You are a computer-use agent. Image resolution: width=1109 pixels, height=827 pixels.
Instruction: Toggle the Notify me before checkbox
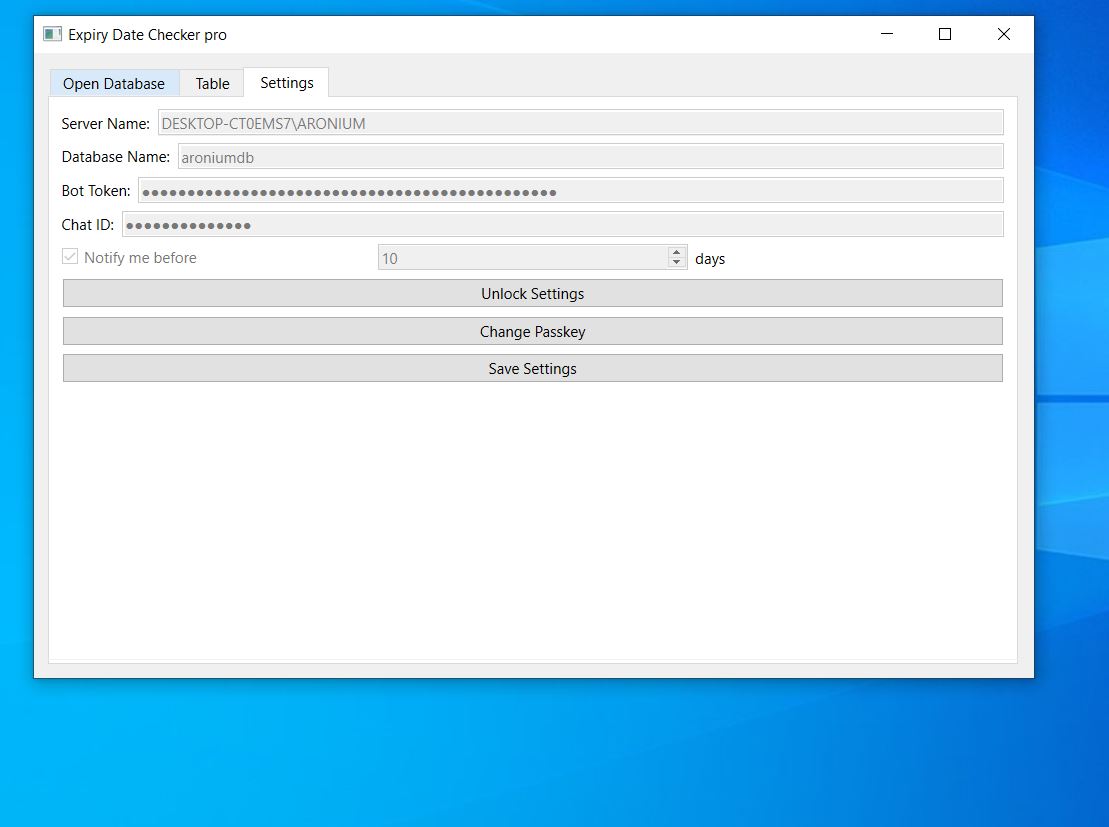point(70,257)
